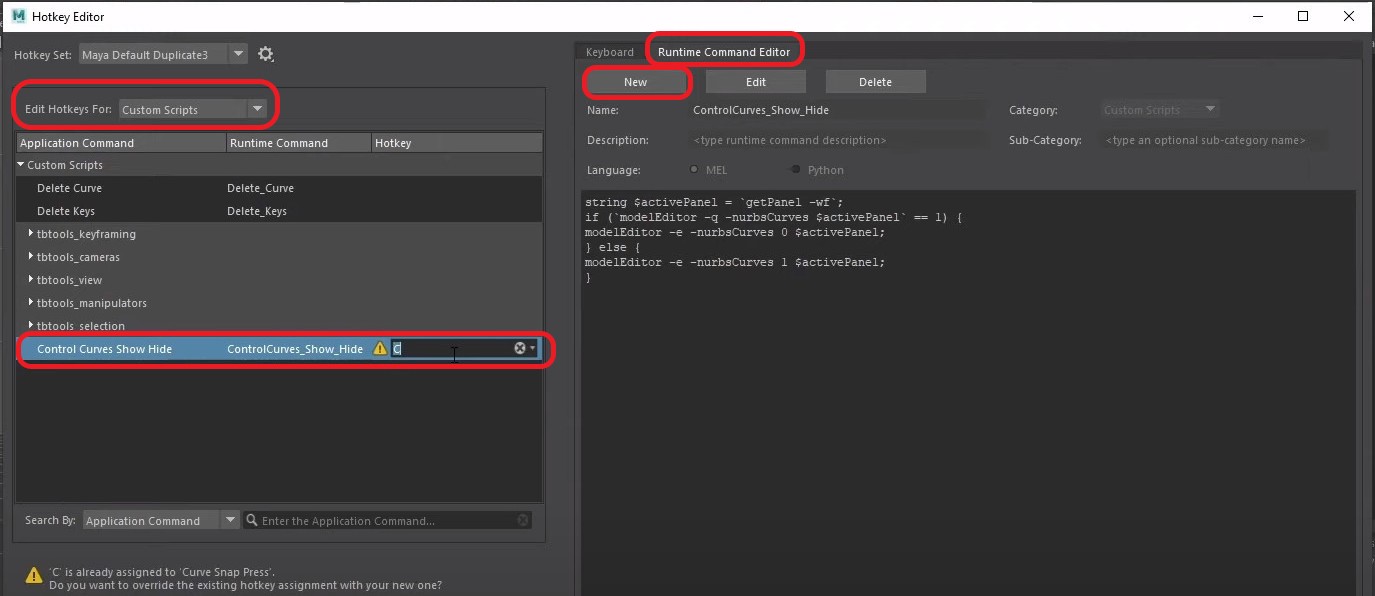Click the search magnifier icon

click(x=253, y=520)
